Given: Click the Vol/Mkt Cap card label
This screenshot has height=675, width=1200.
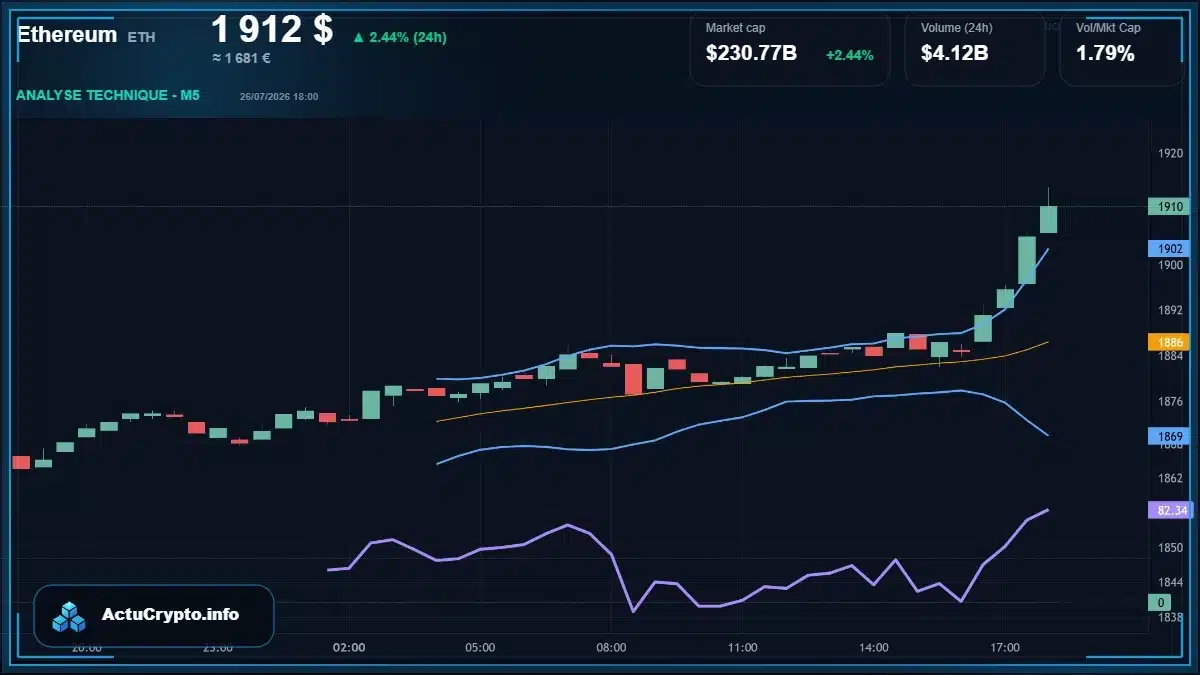Looking at the screenshot, I should click(1108, 28).
